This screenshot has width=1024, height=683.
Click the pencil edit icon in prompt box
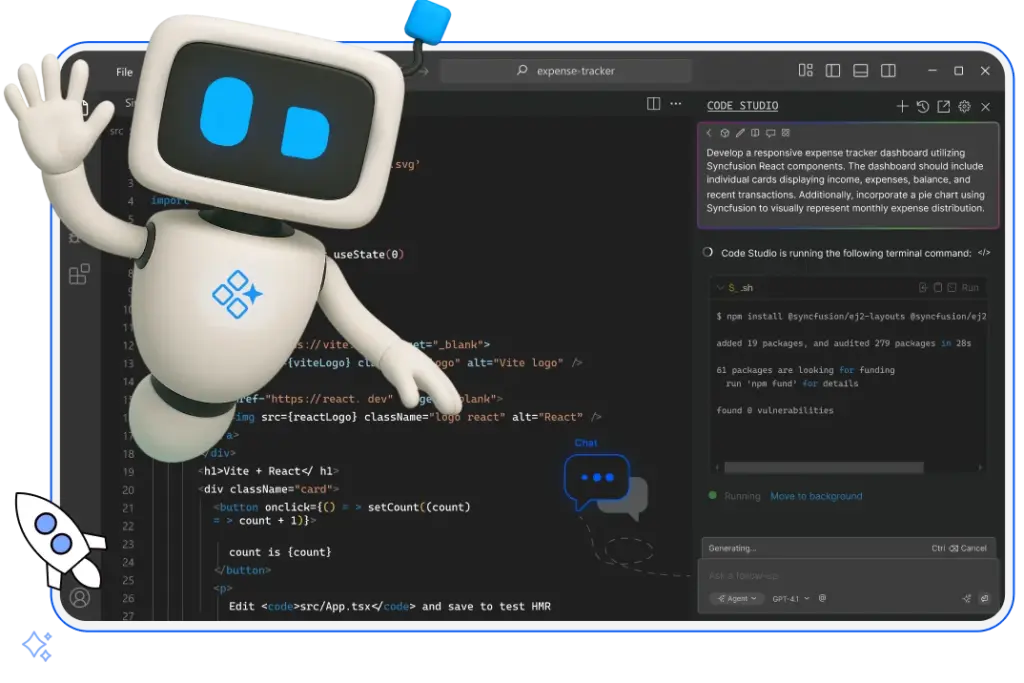pyautogui.click(x=740, y=133)
